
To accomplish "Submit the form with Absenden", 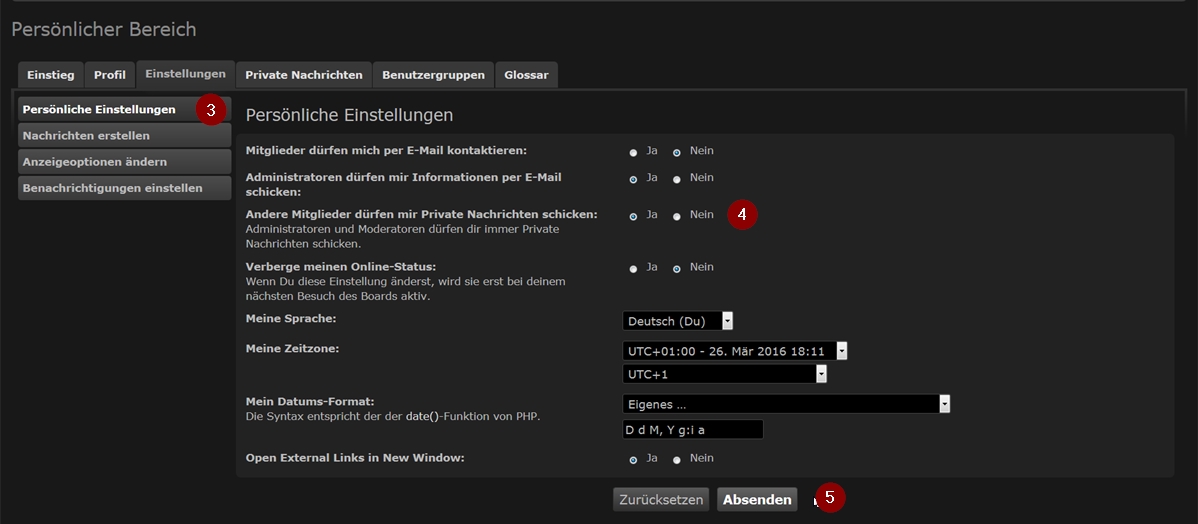I will 757,500.
